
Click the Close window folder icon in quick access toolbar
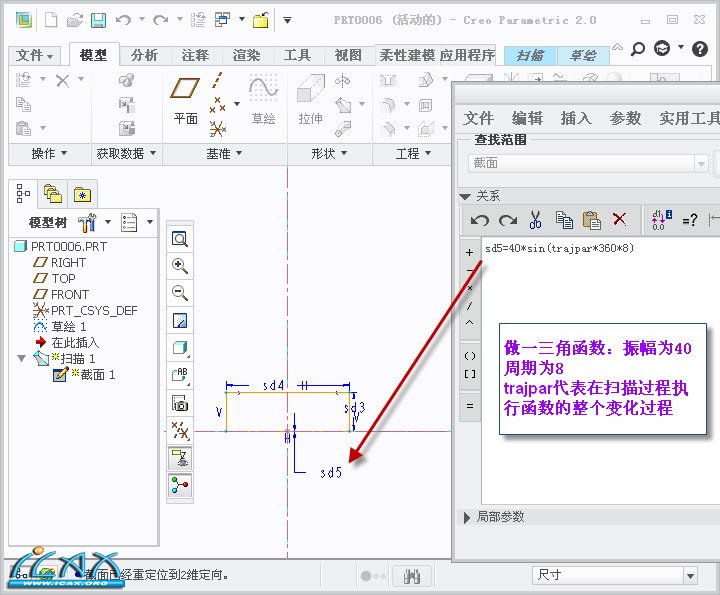tap(260, 20)
